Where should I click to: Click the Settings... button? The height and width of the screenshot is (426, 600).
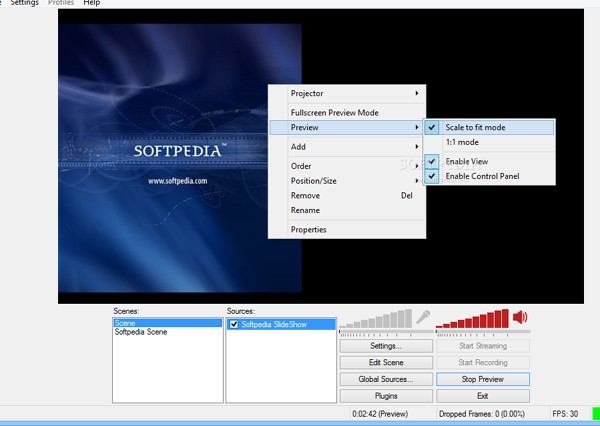pyautogui.click(x=386, y=346)
